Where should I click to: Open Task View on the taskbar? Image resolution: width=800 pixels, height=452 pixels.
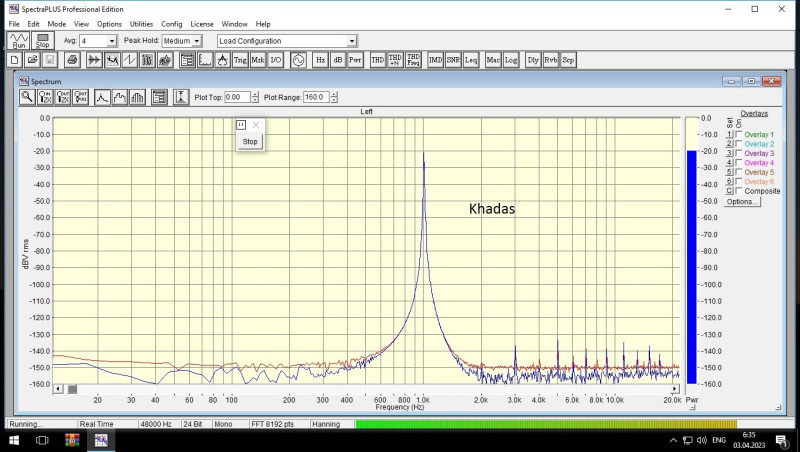(x=42, y=440)
